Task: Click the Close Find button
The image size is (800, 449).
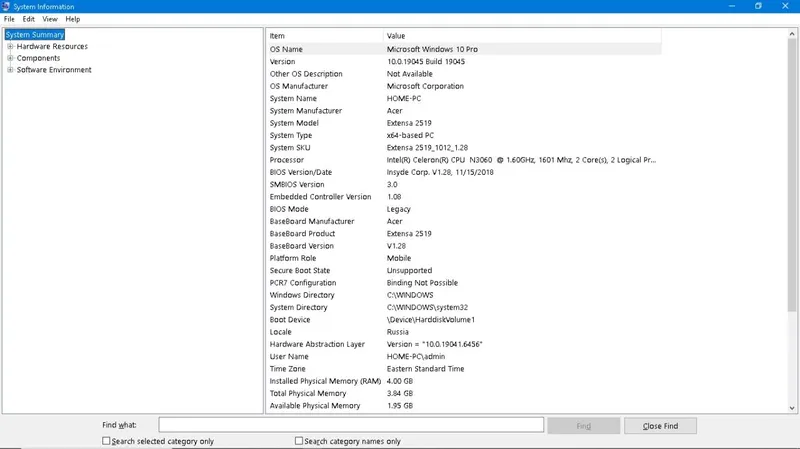Action: [x=660, y=426]
